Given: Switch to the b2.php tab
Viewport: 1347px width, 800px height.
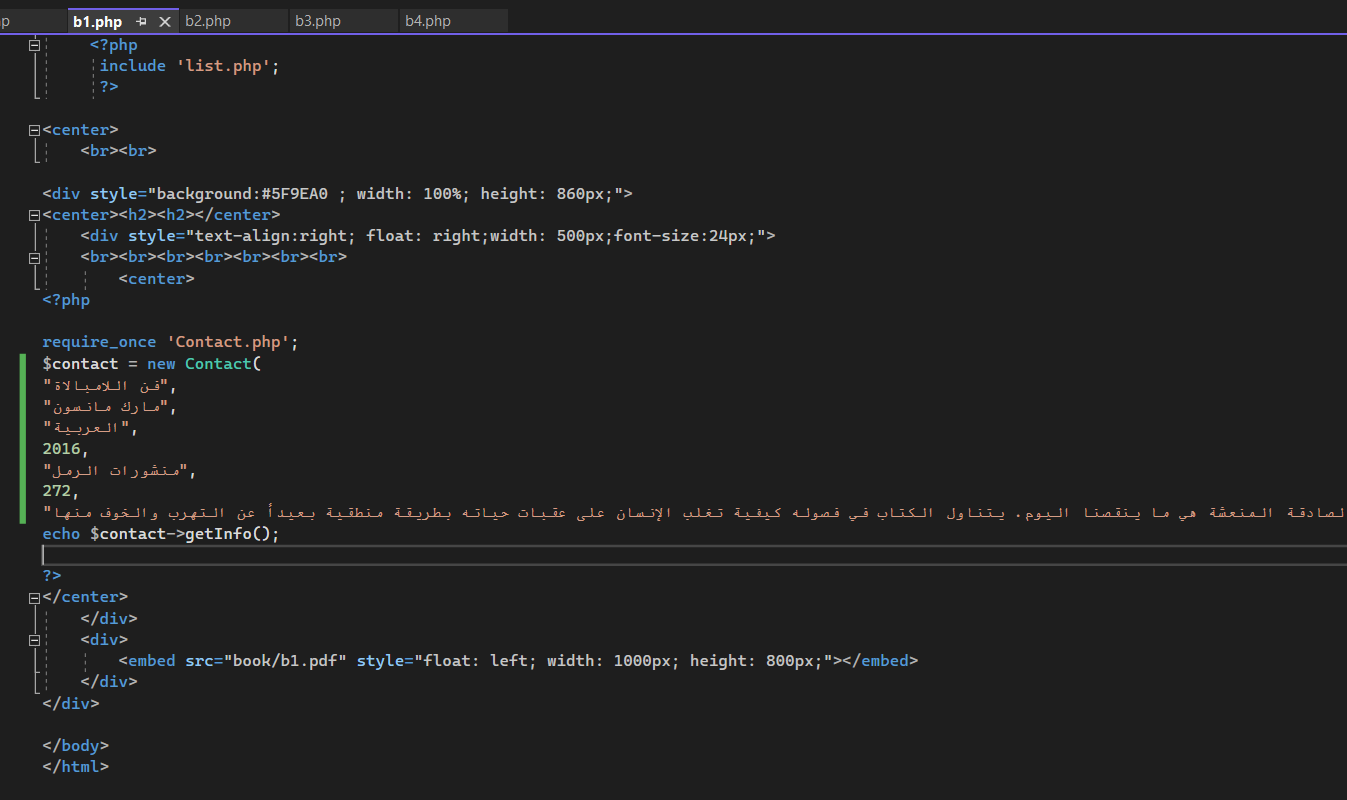Looking at the screenshot, I should click(208, 21).
